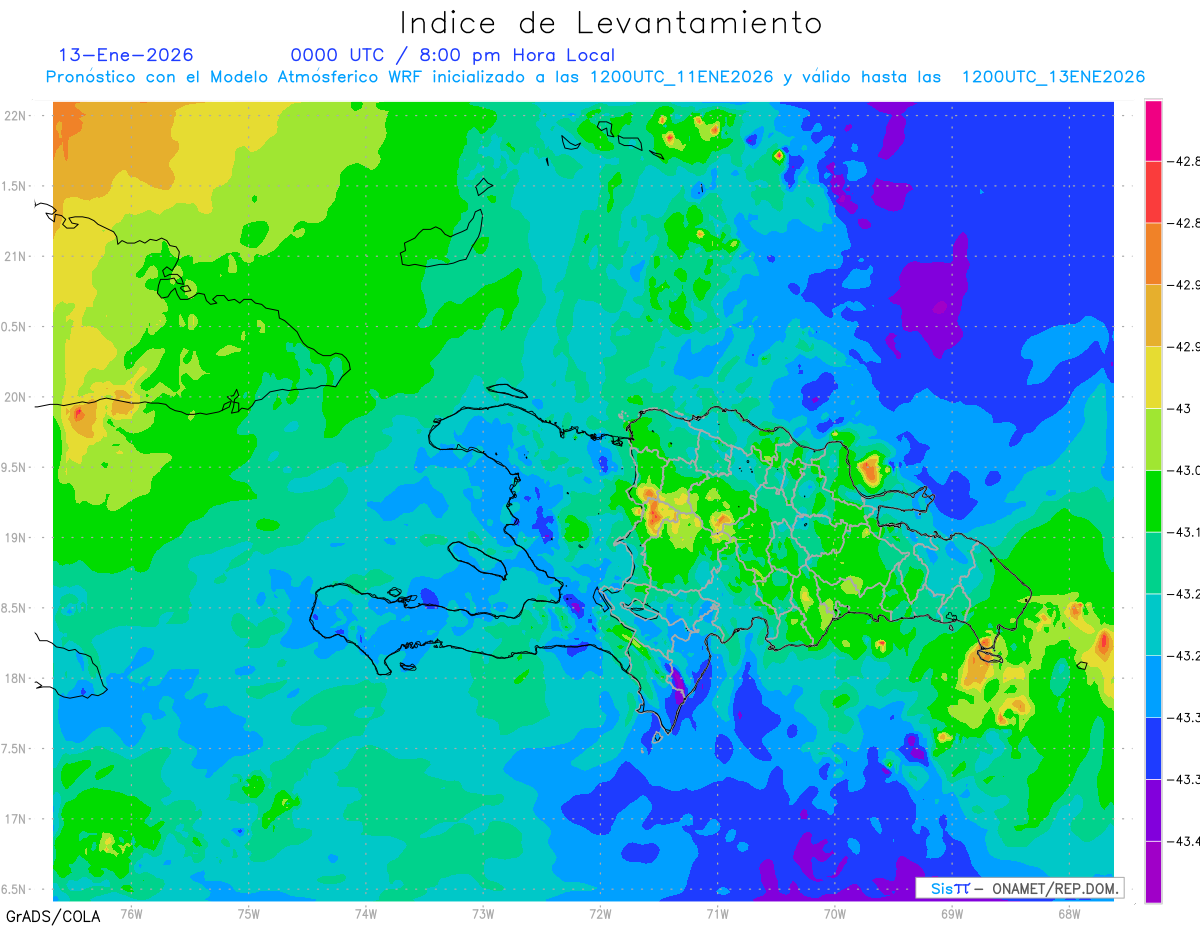Click the date text "13-Ene-2026"

(126, 55)
